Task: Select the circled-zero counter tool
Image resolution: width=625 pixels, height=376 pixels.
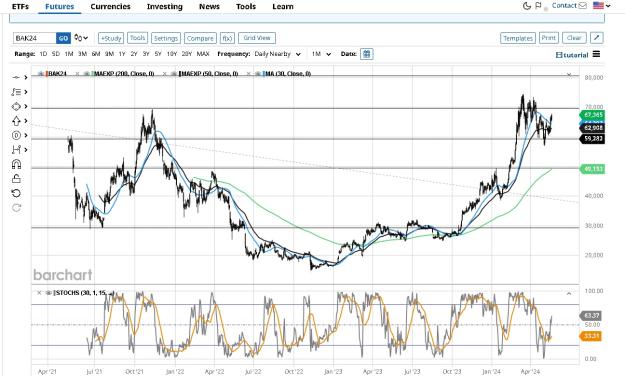Action: [16, 136]
